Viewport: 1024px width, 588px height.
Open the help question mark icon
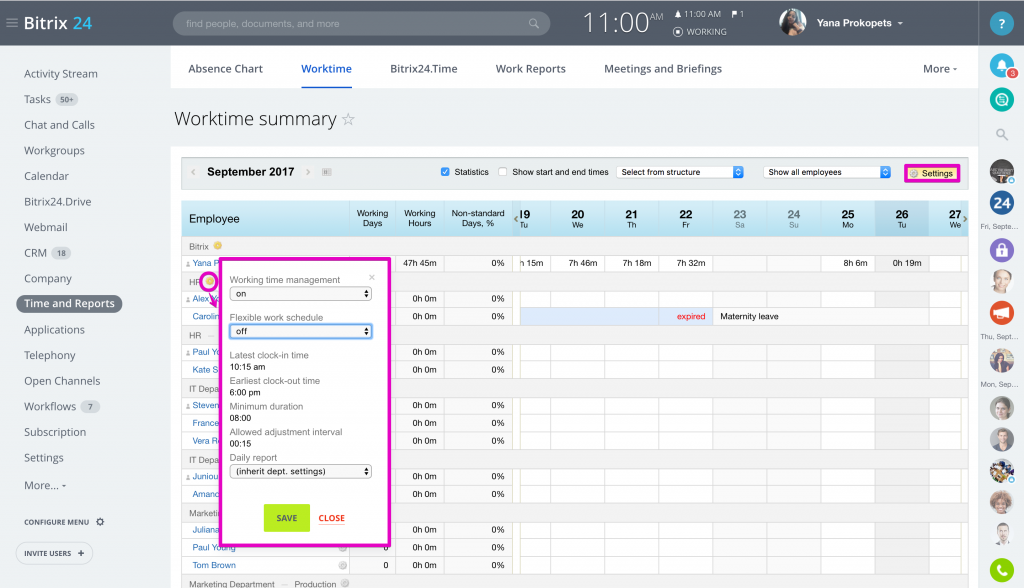[x=1001, y=24]
